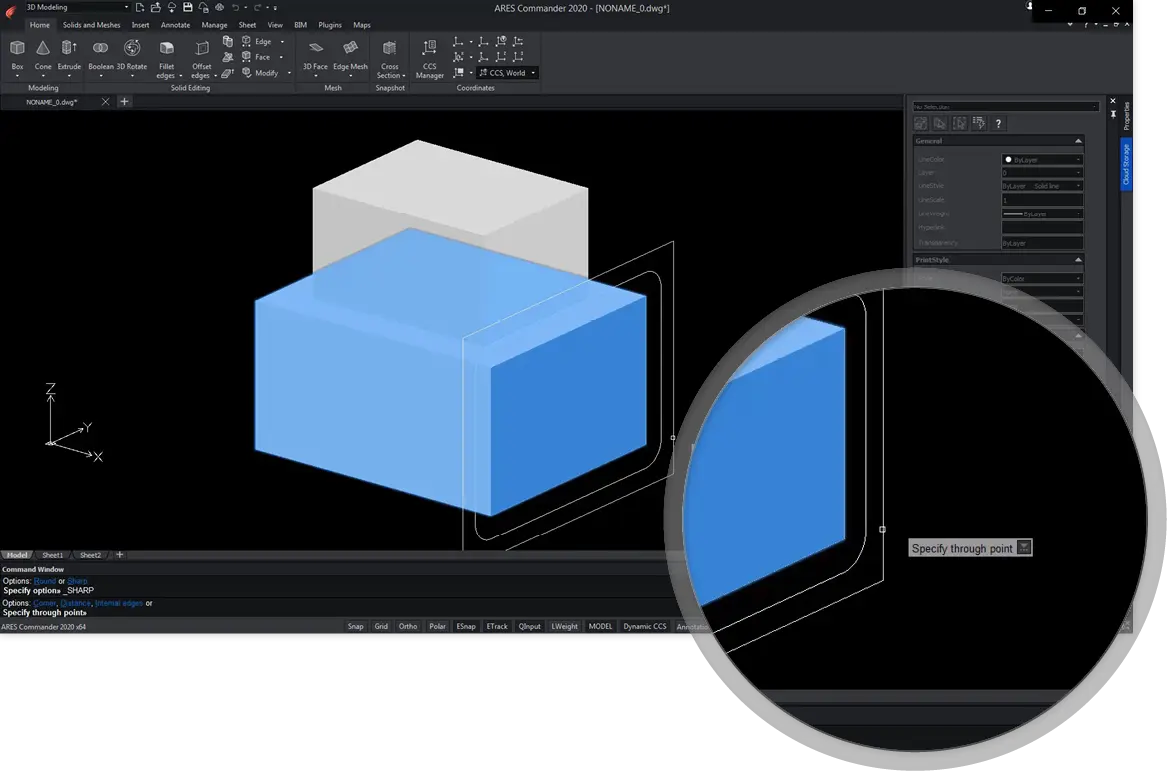Click the Open file icon in quick access toolbar
The width and height of the screenshot is (1167, 771).
[156, 7]
